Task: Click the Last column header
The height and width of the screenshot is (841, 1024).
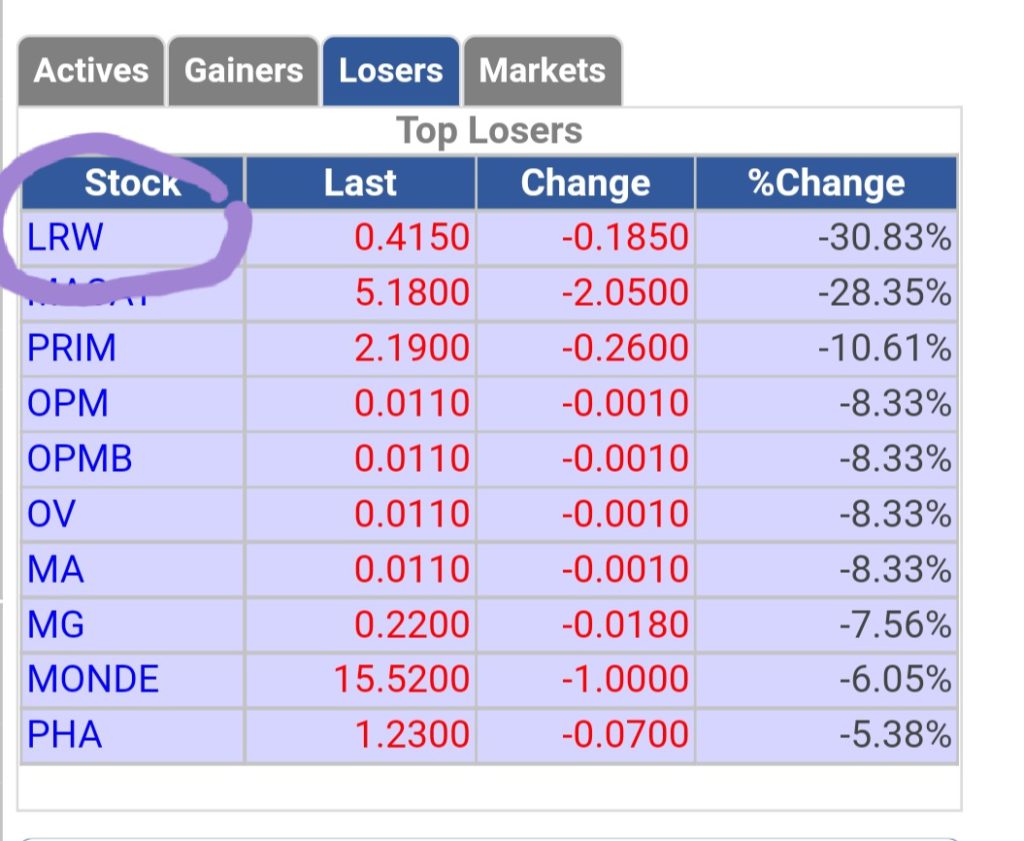Action: click(360, 183)
